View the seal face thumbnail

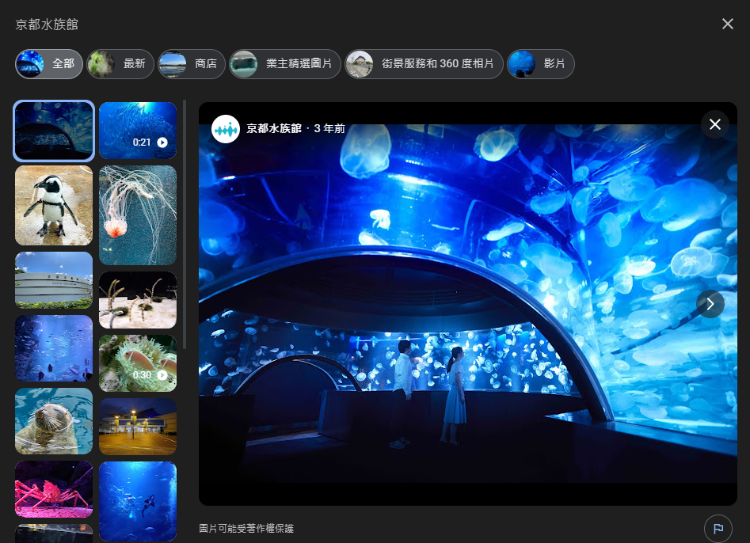[x=54, y=421]
